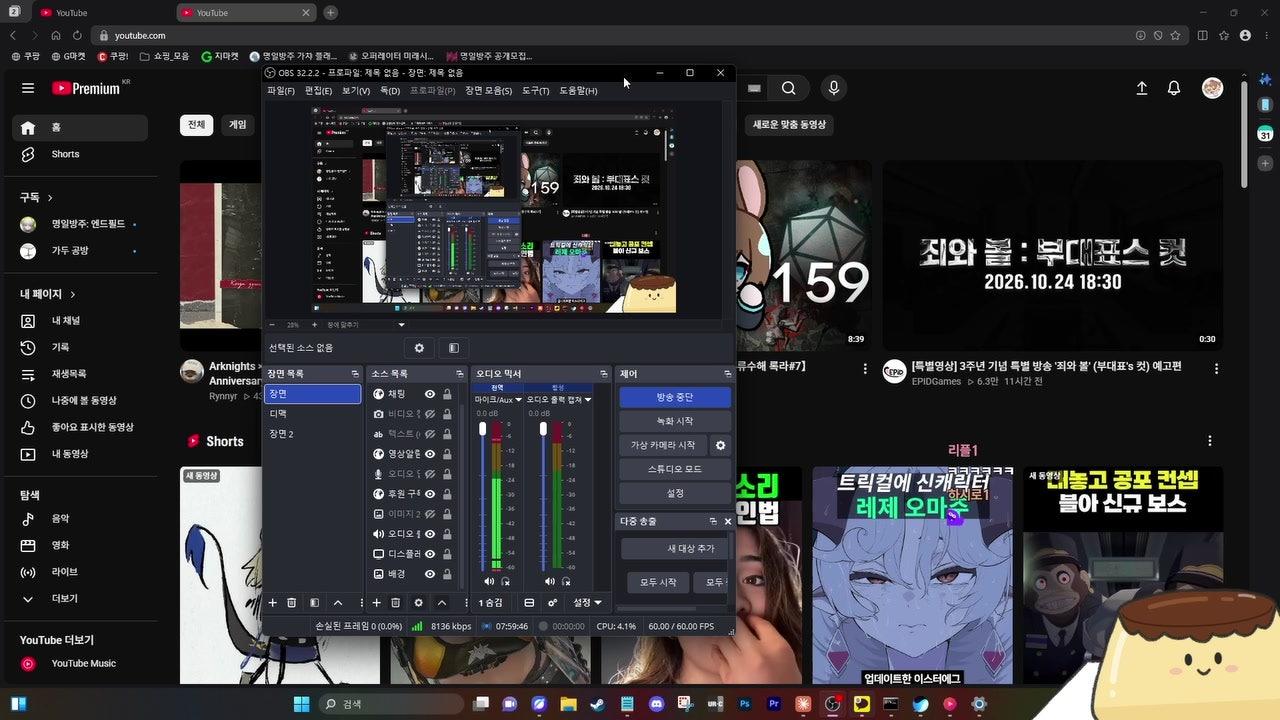Mute the 마이크/Aux channel speaker icon
The width and height of the screenshot is (1280, 720).
click(489, 581)
